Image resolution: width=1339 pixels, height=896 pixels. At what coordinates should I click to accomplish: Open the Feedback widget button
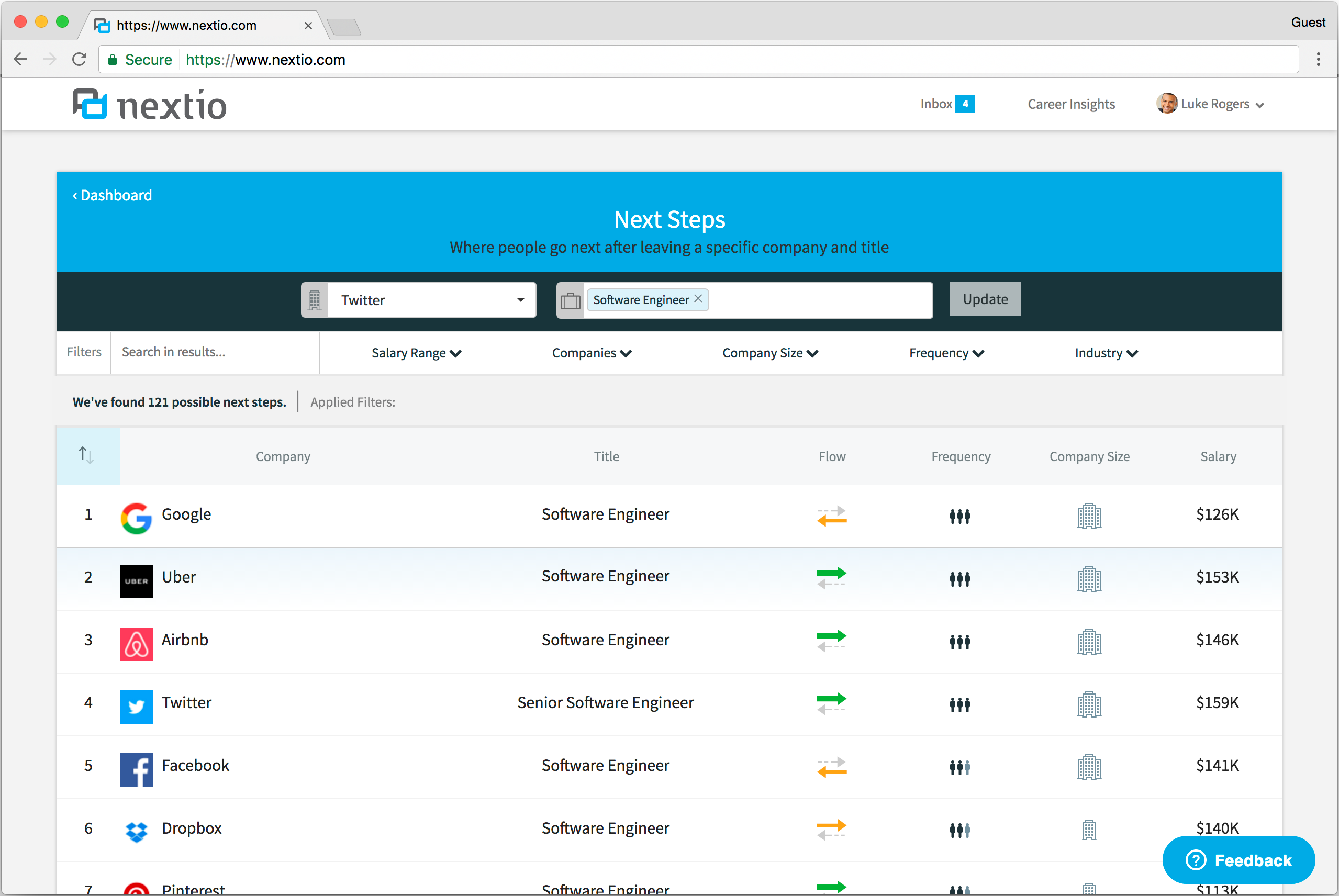tap(1238, 860)
